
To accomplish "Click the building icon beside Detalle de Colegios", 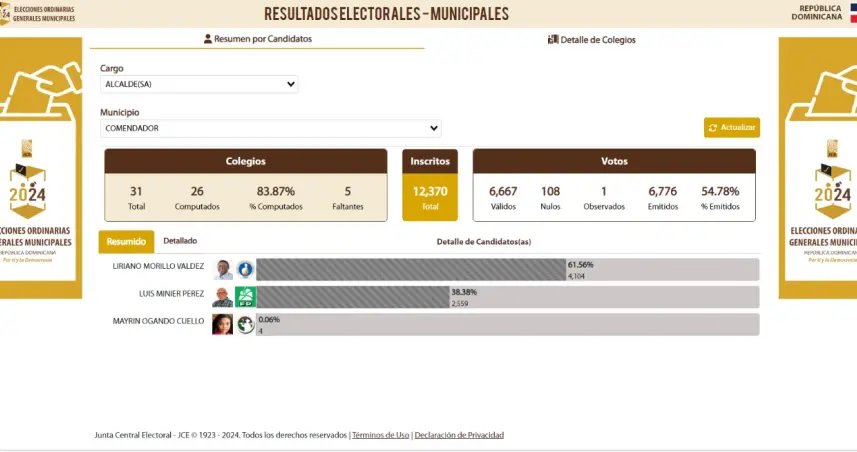I will pos(553,40).
